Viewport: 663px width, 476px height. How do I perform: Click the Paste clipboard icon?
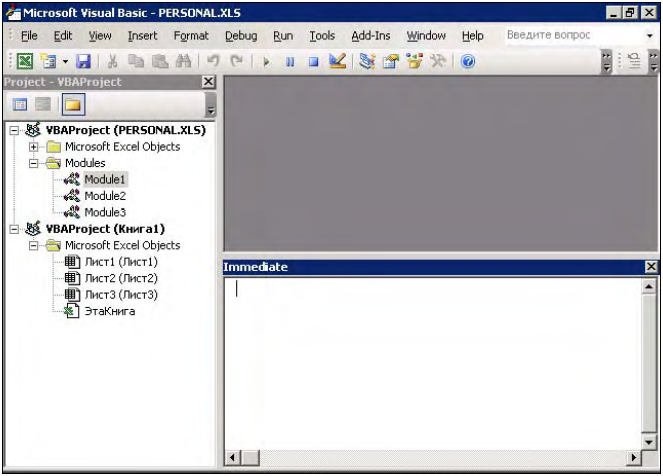(x=160, y=62)
